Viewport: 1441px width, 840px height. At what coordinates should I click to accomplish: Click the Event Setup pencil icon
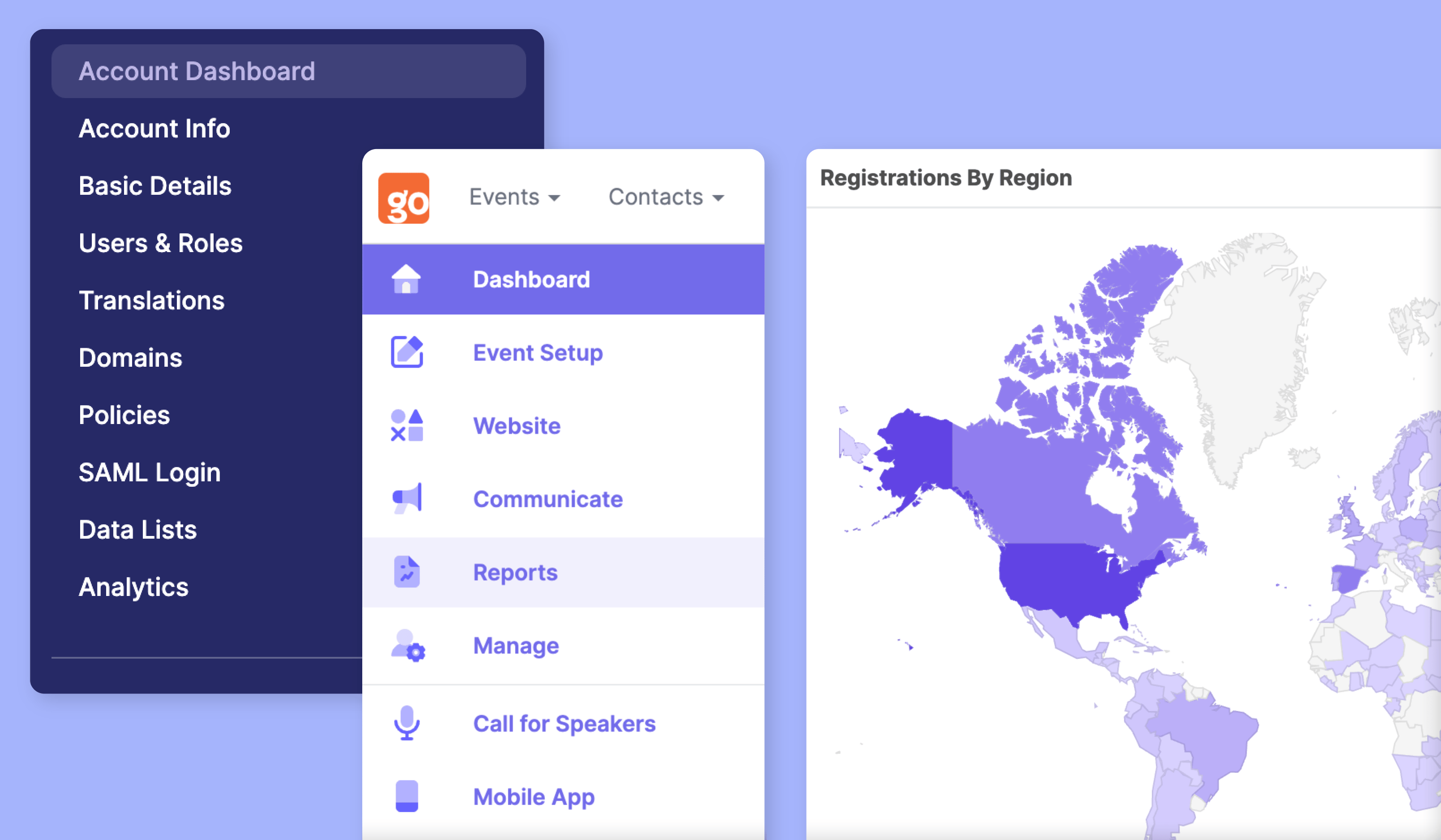pyautogui.click(x=407, y=351)
